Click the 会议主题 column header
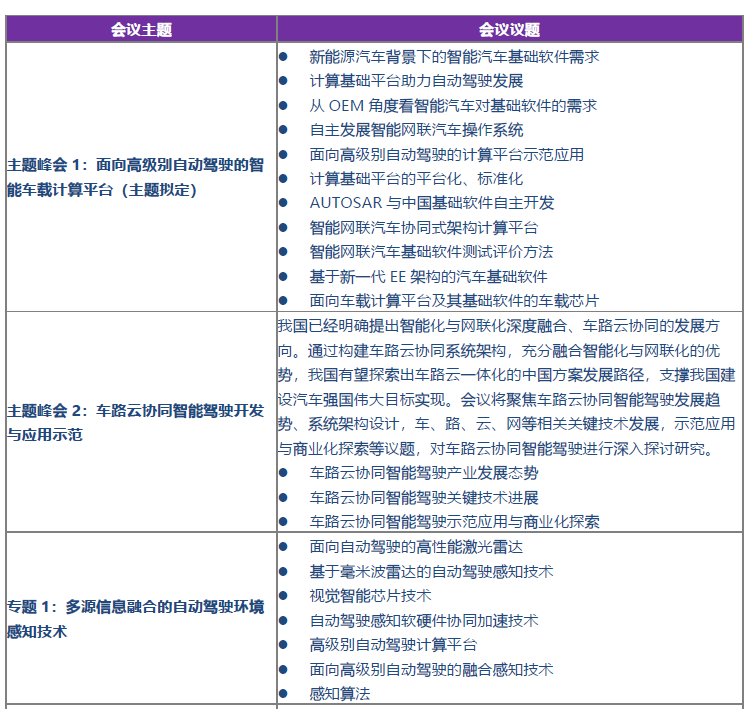The width and height of the screenshot is (748, 709). [141, 30]
